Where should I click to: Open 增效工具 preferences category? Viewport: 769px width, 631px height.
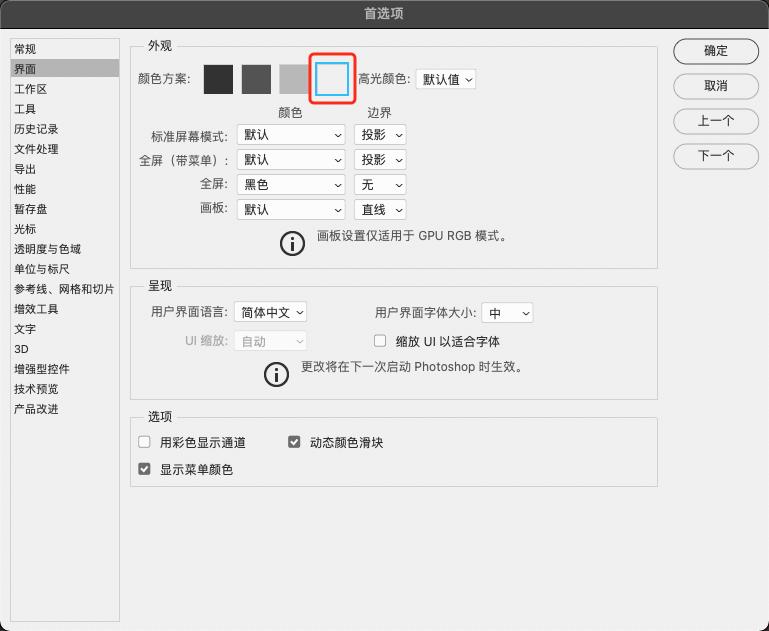click(x=65, y=309)
